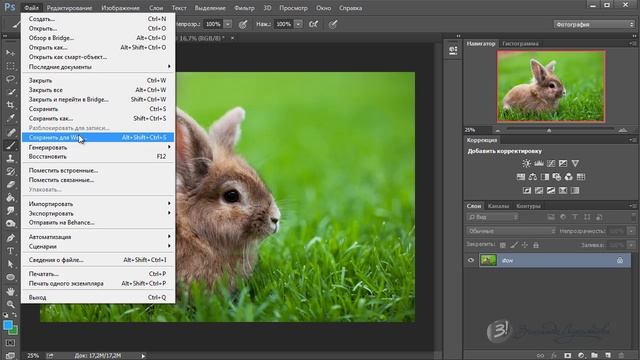Open the Вид layer filter dropdown

tap(493, 217)
